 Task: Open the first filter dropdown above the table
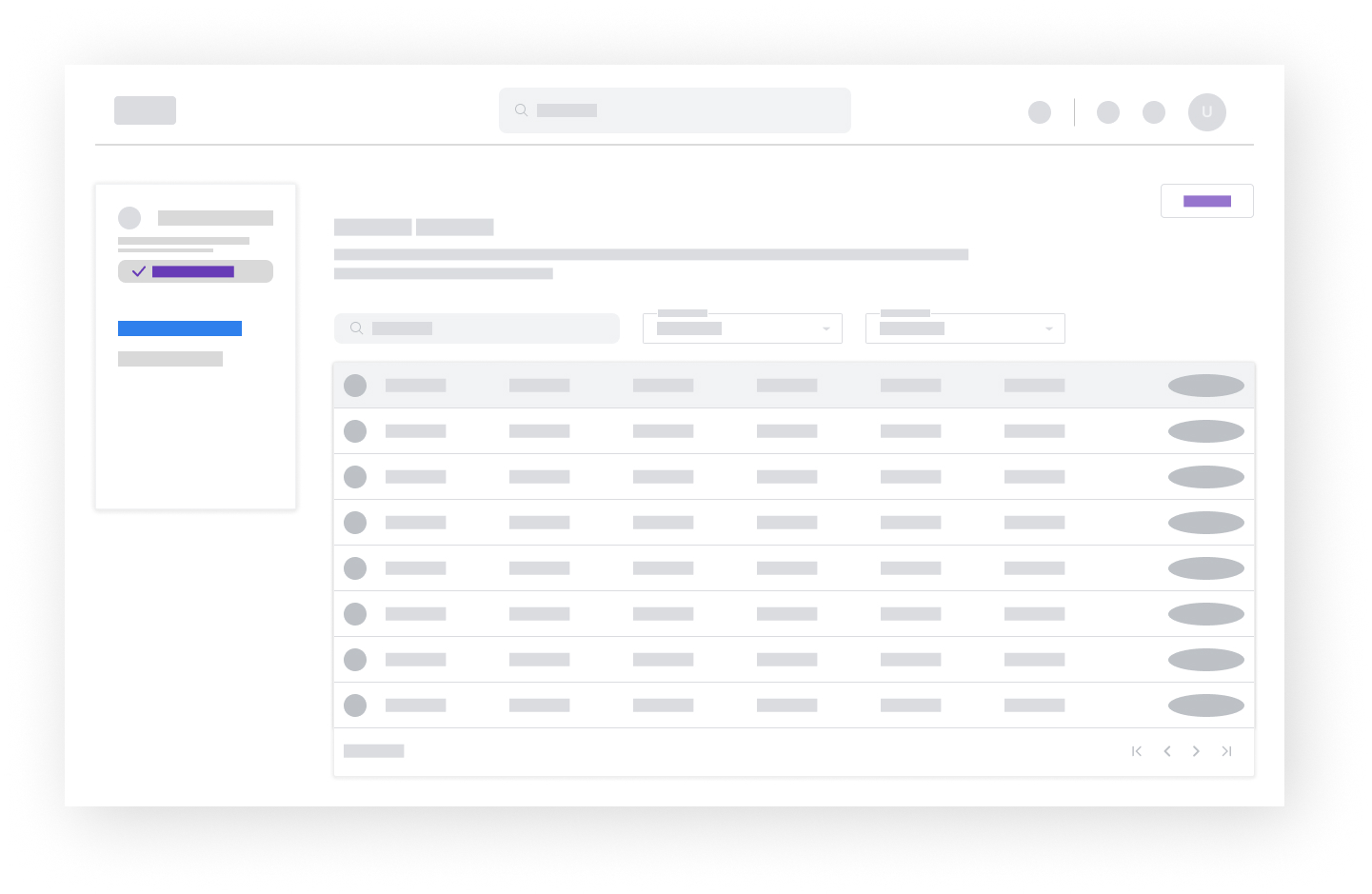click(742, 328)
